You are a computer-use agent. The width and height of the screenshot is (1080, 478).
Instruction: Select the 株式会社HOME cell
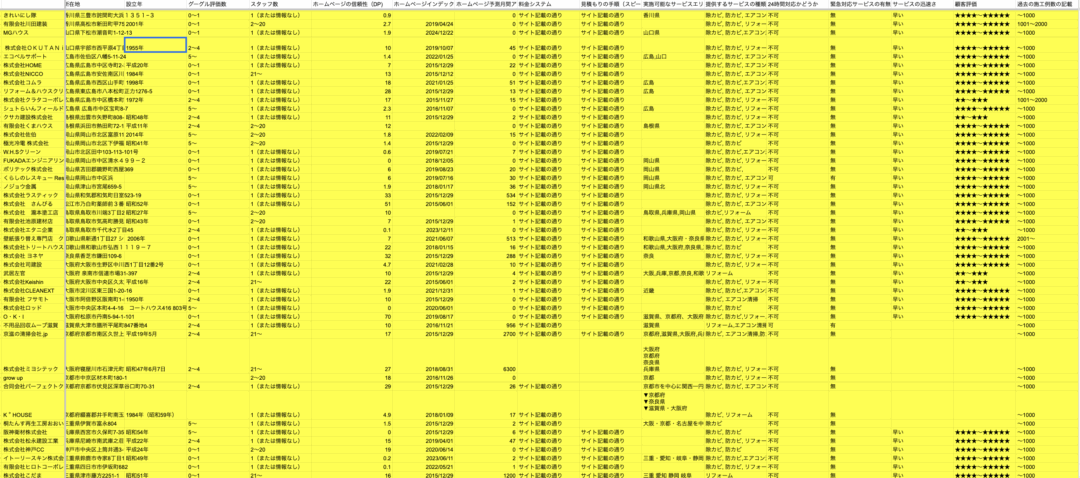[x=32, y=65]
